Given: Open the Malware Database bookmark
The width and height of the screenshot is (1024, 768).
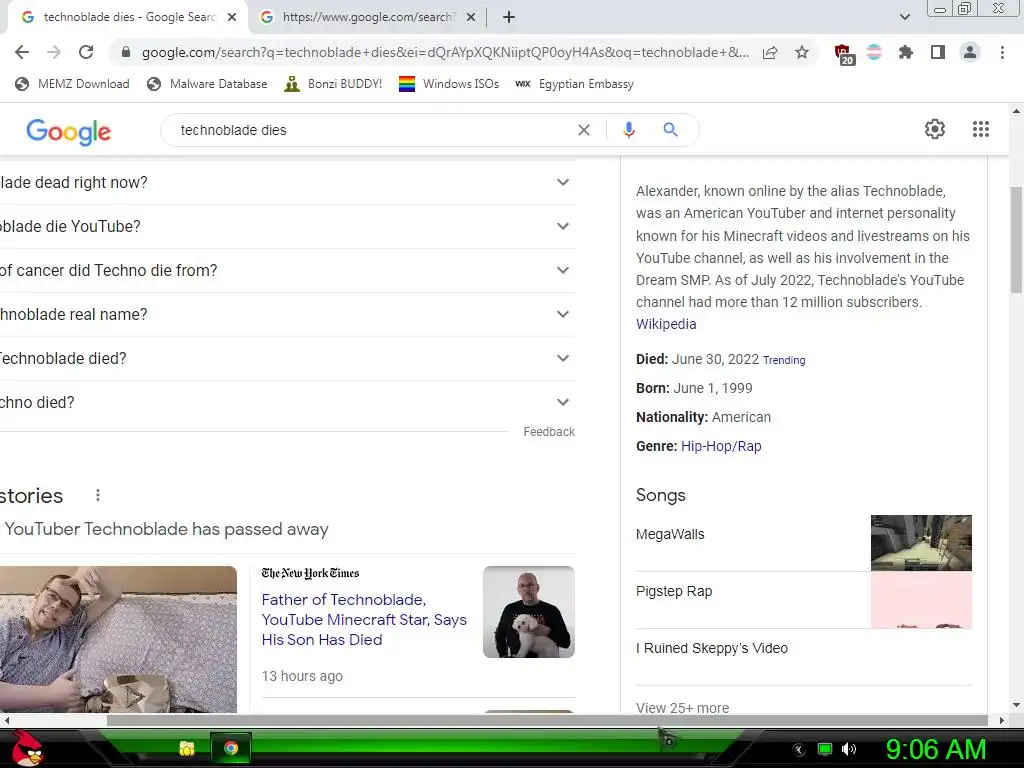Looking at the screenshot, I should pyautogui.click(x=208, y=84).
